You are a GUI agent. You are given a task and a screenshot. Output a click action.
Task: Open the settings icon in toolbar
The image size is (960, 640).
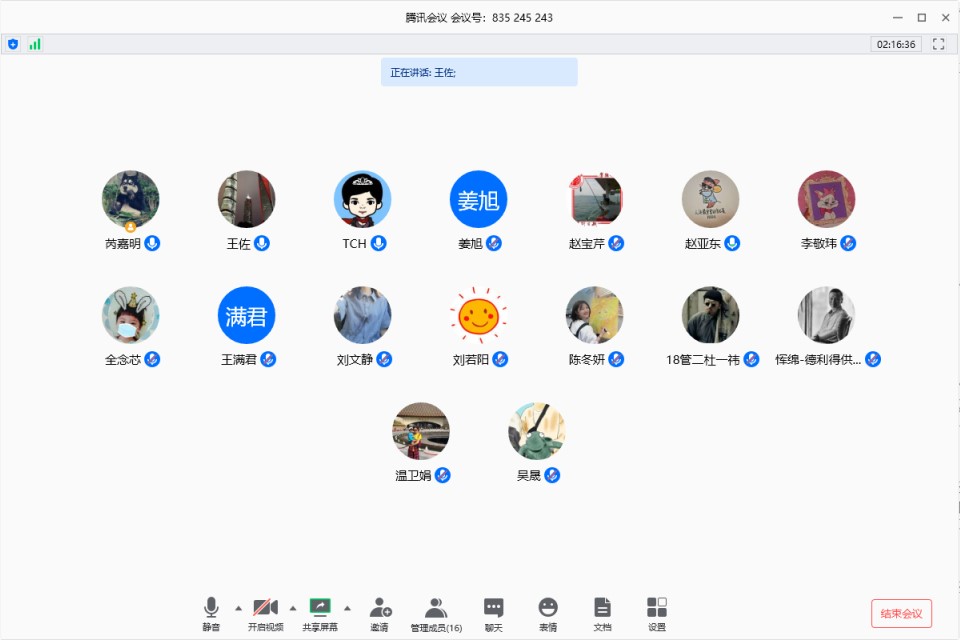tap(657, 608)
